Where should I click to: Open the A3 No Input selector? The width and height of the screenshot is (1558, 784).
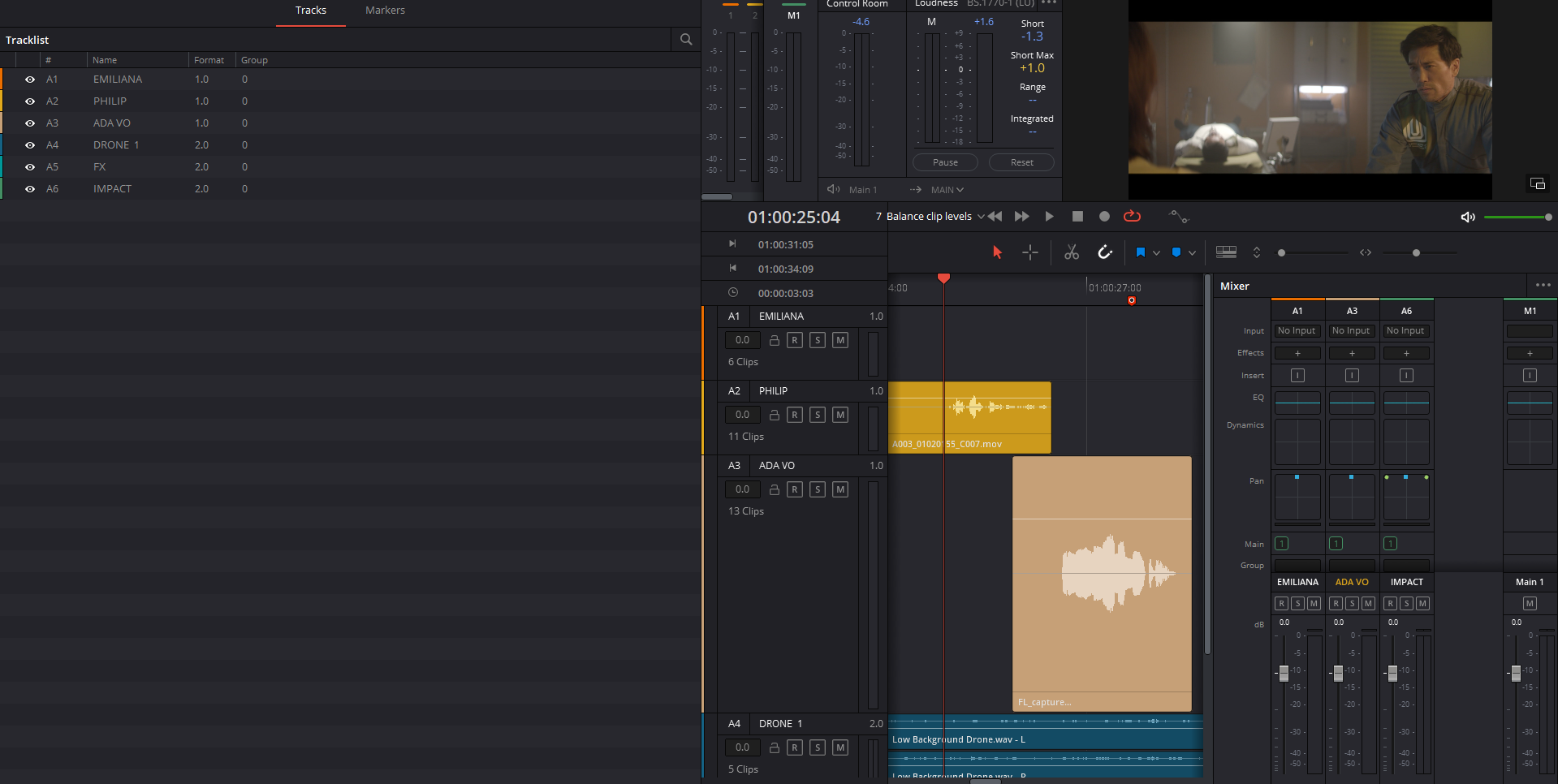1351,331
